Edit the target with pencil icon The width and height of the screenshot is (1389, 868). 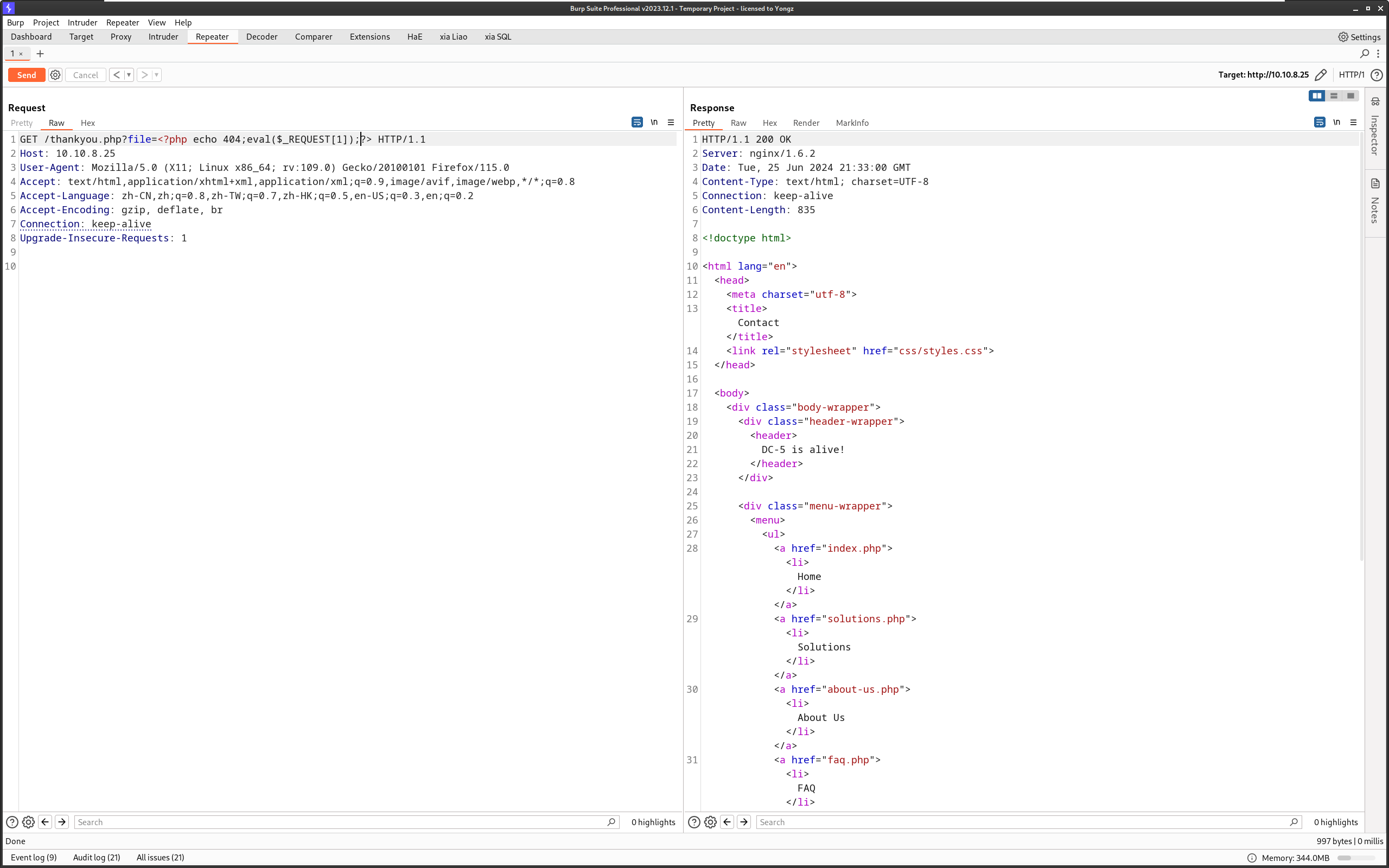pos(1321,75)
